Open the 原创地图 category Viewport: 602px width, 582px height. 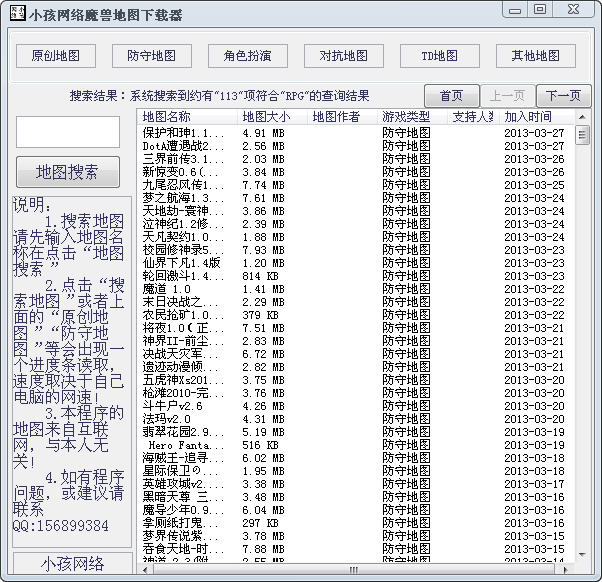(x=56, y=56)
